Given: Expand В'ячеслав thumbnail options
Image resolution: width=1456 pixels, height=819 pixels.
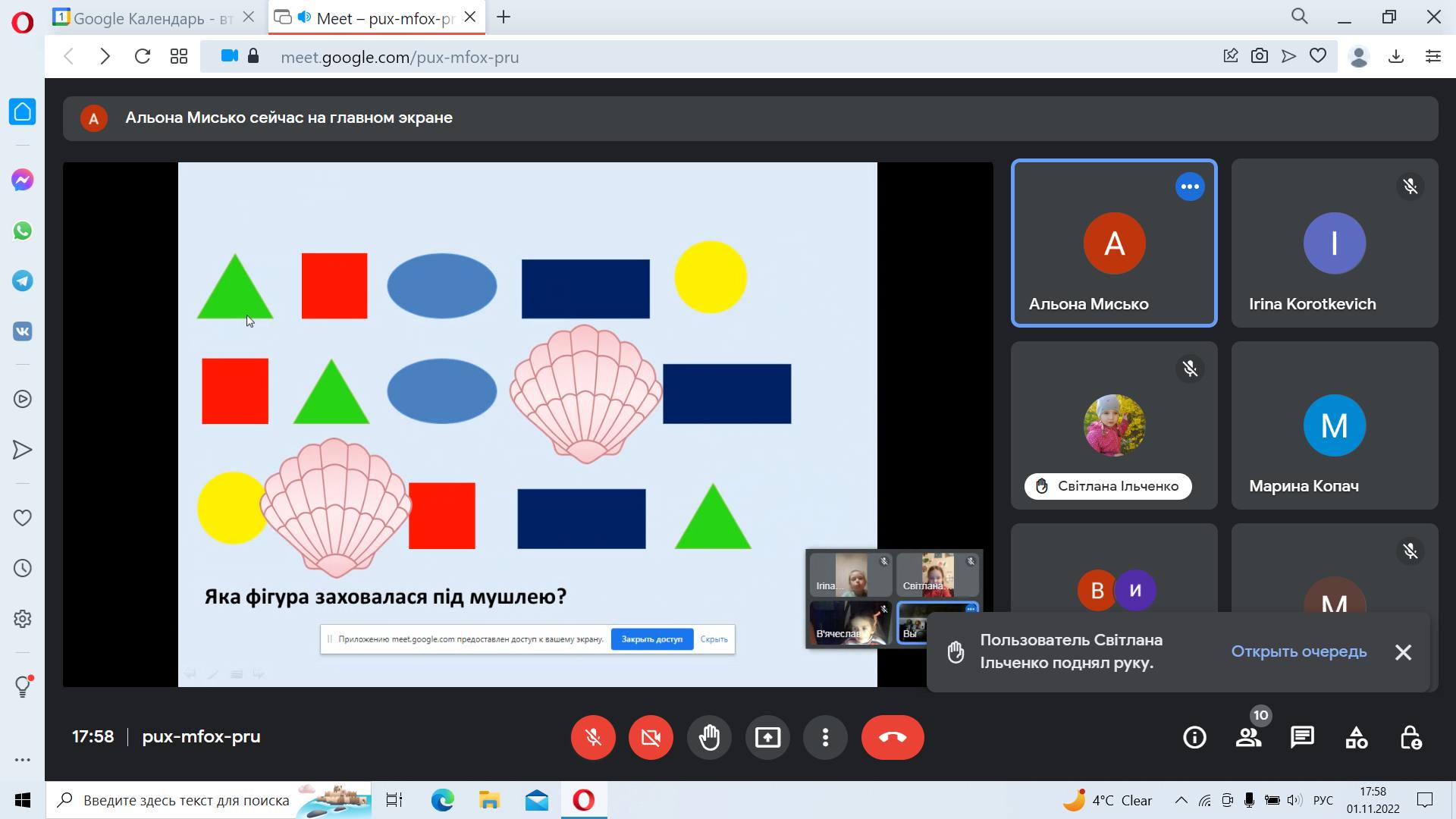Looking at the screenshot, I should coord(886,610).
